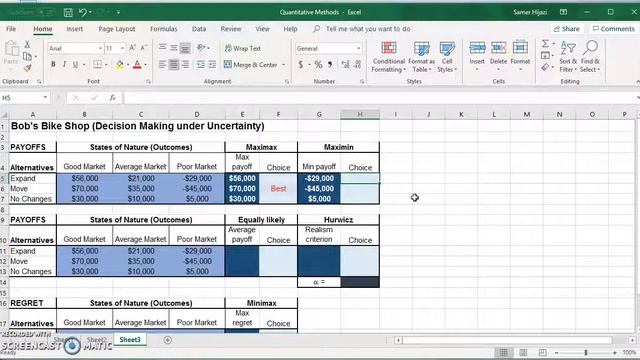Toggle Bold formatting

point(53,64)
